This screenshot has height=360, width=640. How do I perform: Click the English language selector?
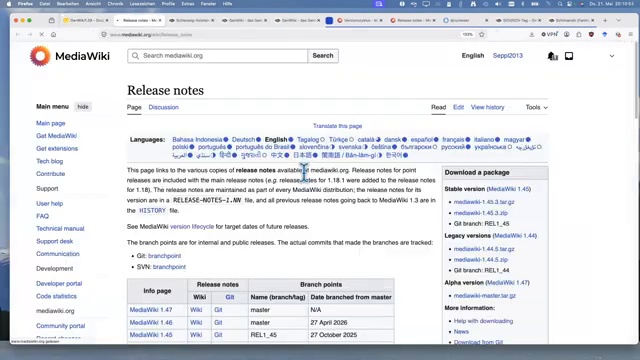(473, 56)
